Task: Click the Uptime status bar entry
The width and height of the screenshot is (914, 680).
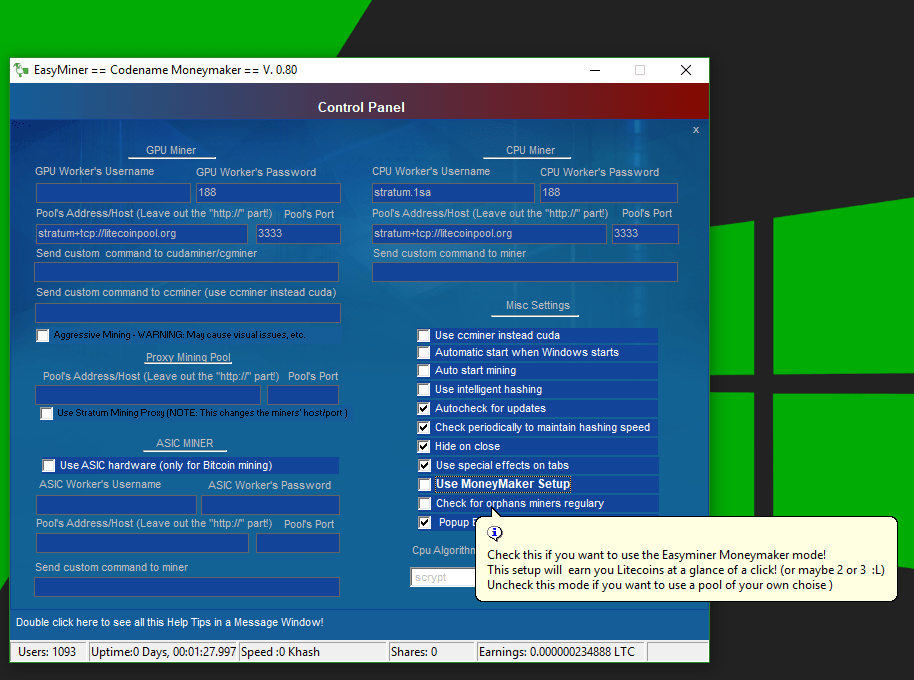Action: coord(163,652)
